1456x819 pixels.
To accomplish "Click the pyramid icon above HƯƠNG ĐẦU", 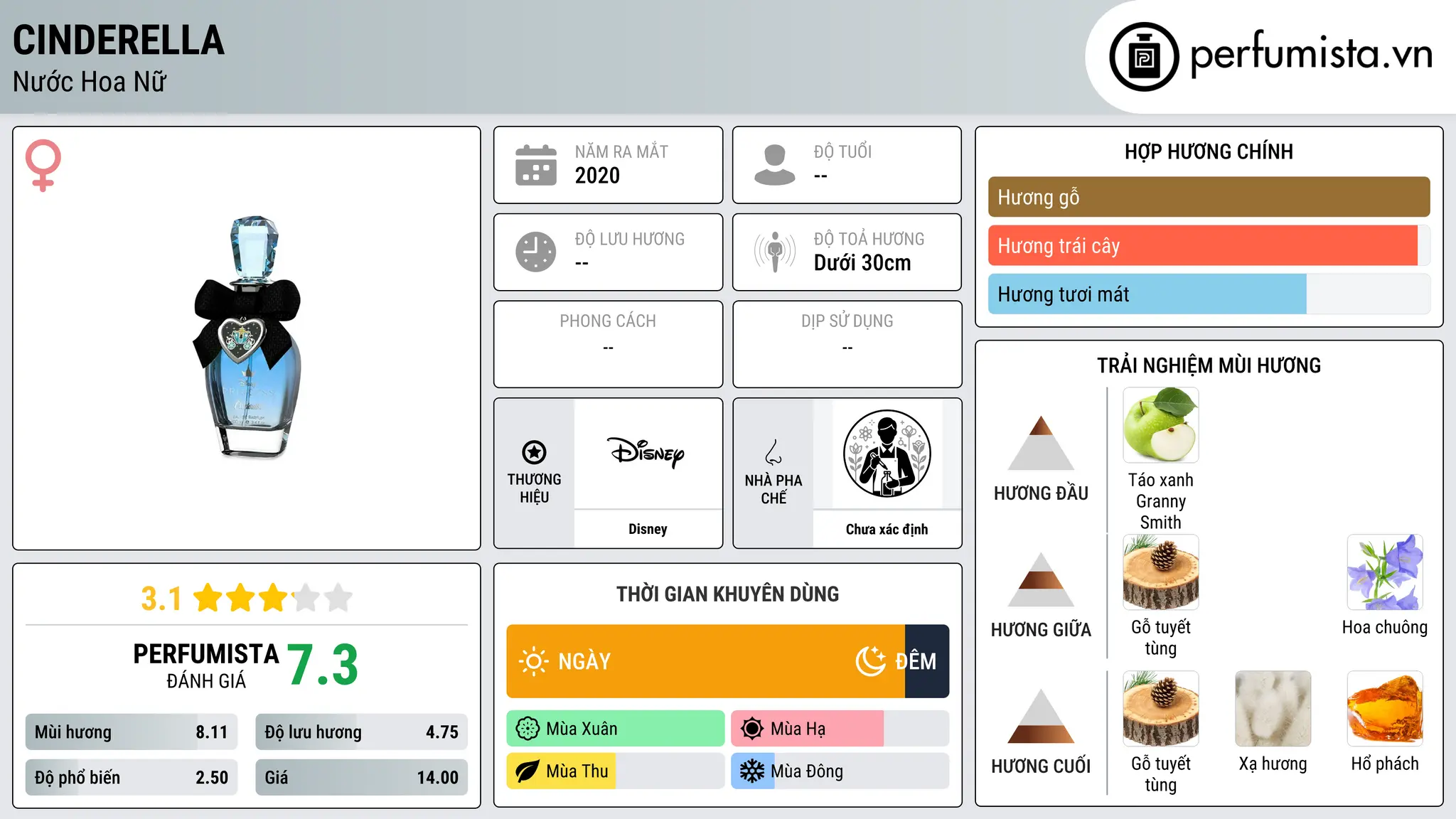I will click(x=1041, y=443).
